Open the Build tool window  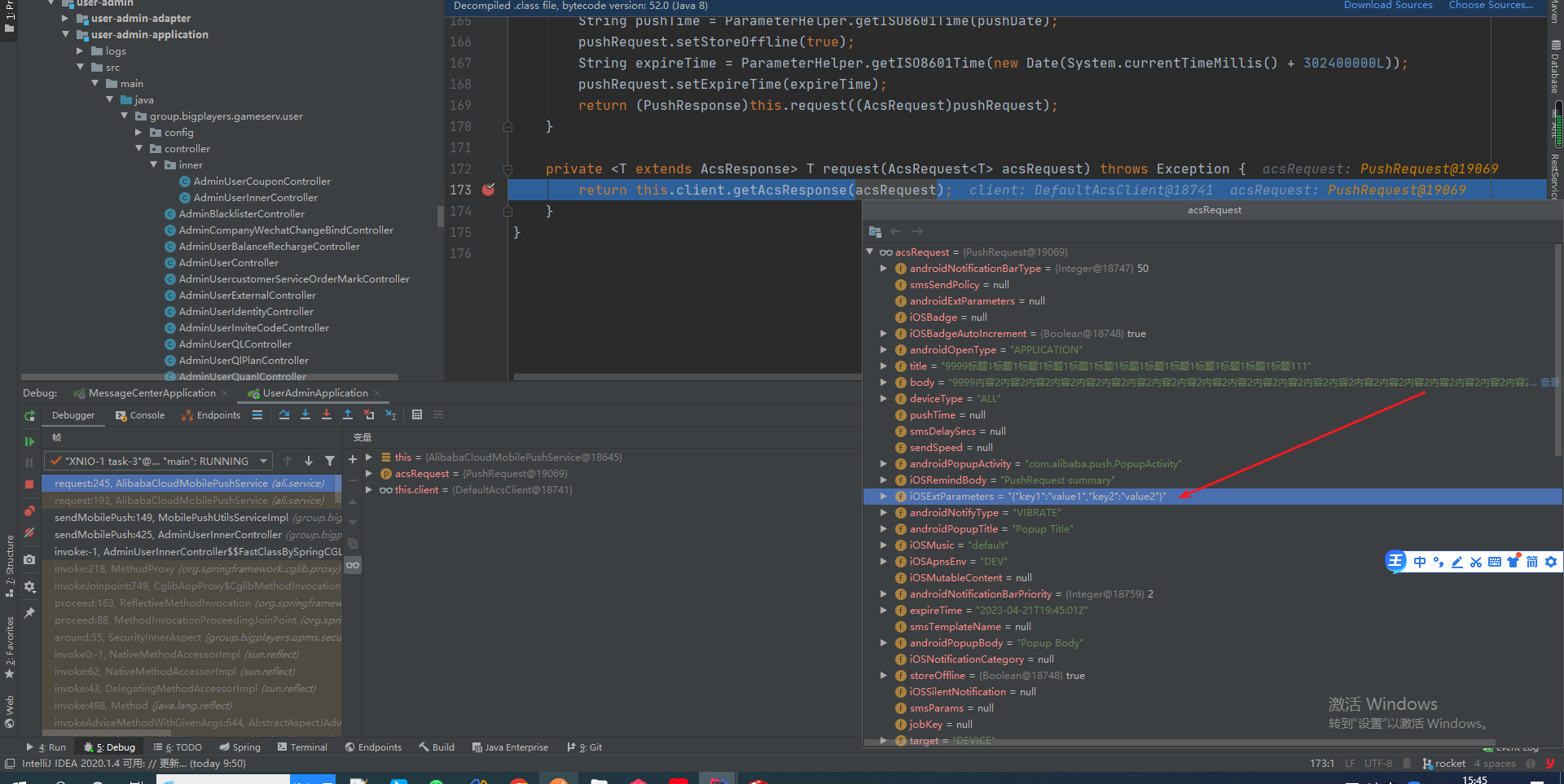coord(437,747)
